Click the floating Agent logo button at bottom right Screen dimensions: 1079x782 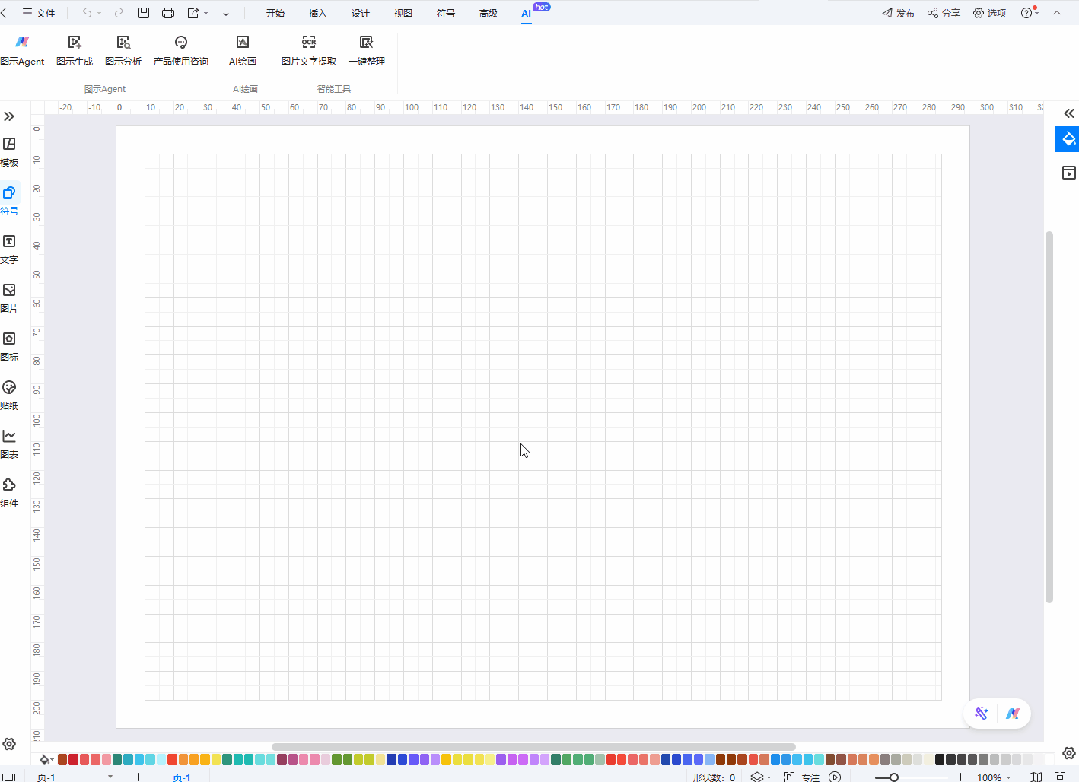[1013, 713]
